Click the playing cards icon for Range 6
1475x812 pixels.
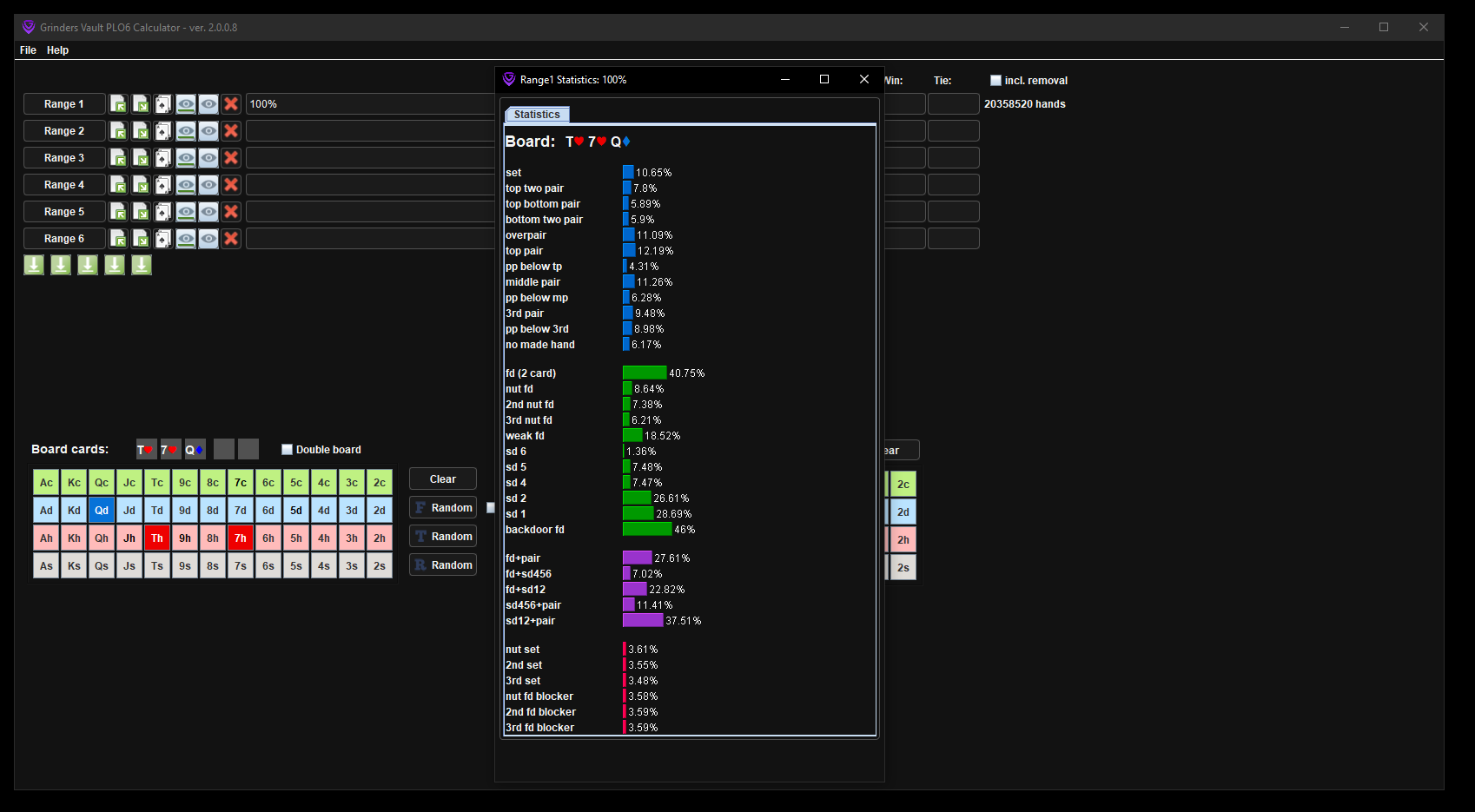[x=163, y=239]
